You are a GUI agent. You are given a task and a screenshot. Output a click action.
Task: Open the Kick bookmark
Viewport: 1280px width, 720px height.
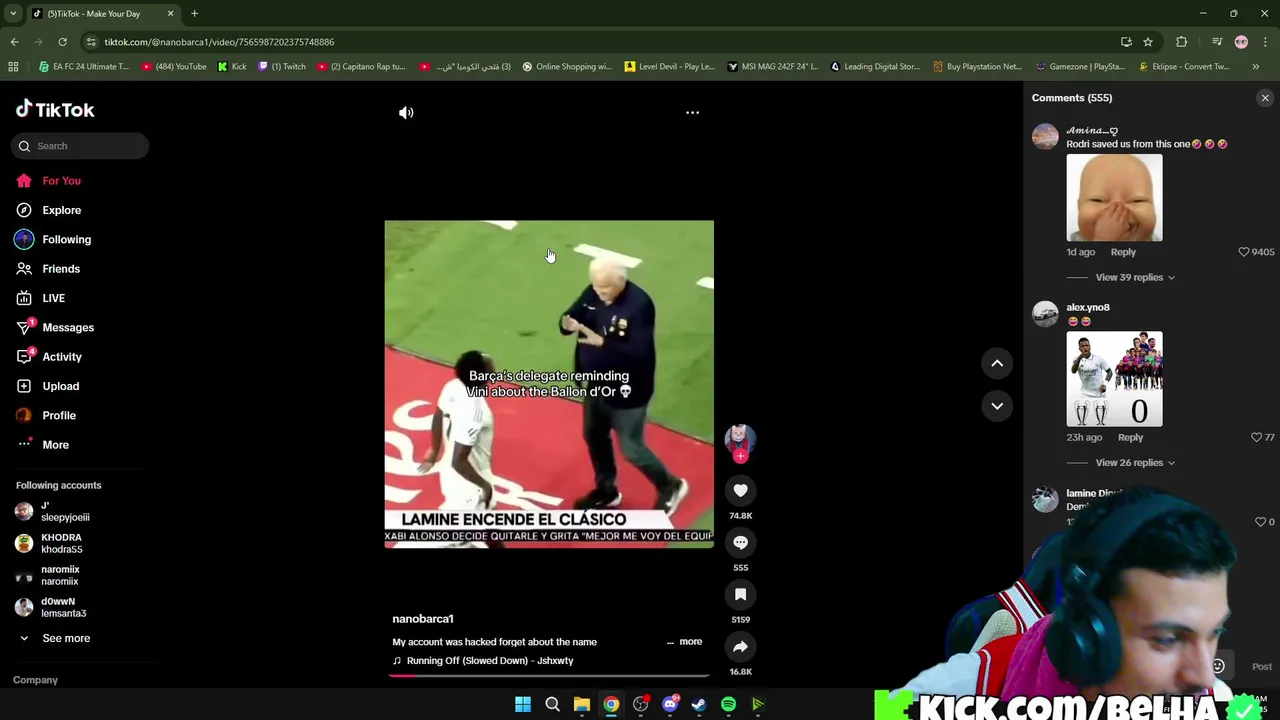tap(231, 67)
